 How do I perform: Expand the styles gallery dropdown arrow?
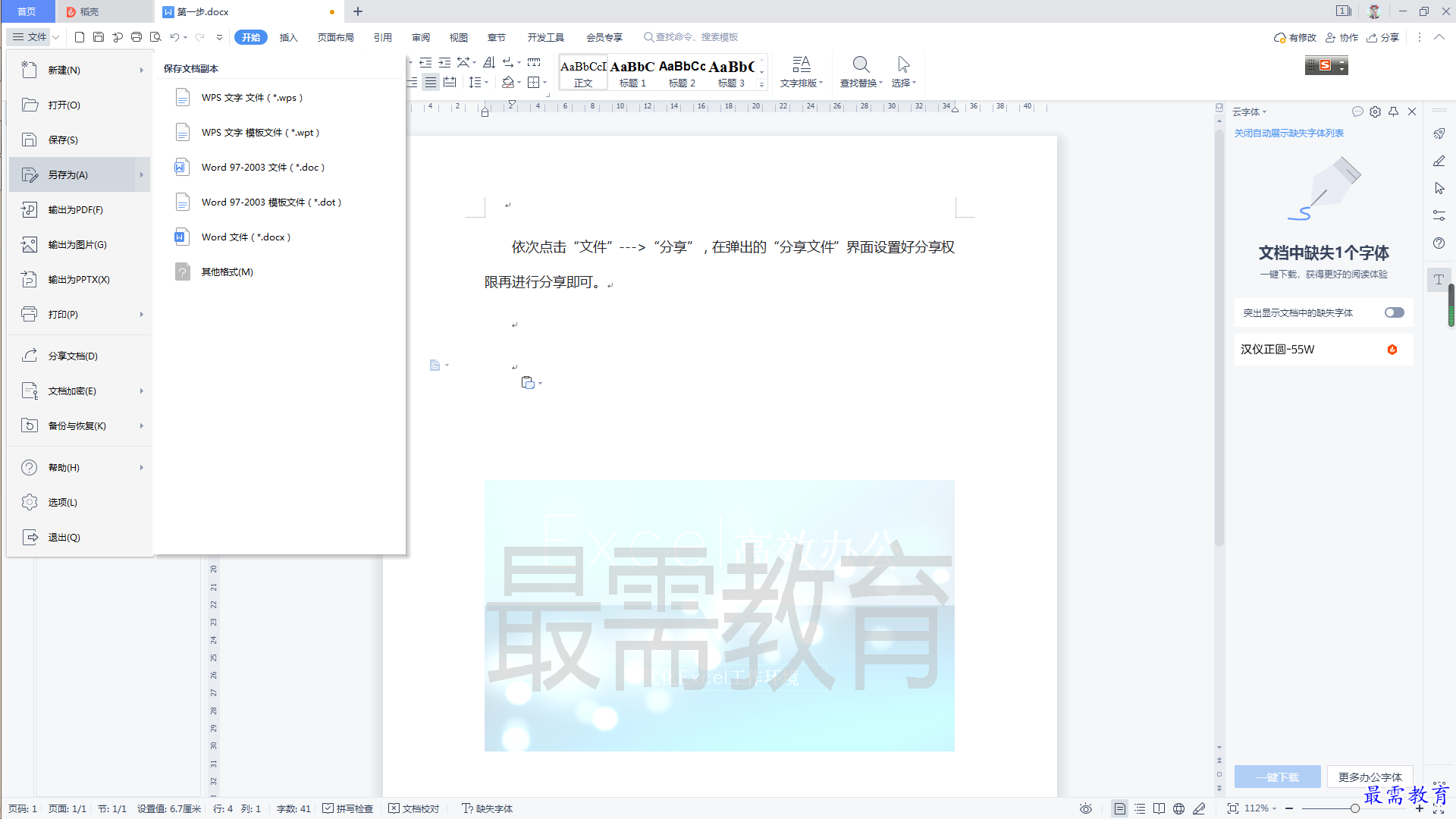coord(761,84)
